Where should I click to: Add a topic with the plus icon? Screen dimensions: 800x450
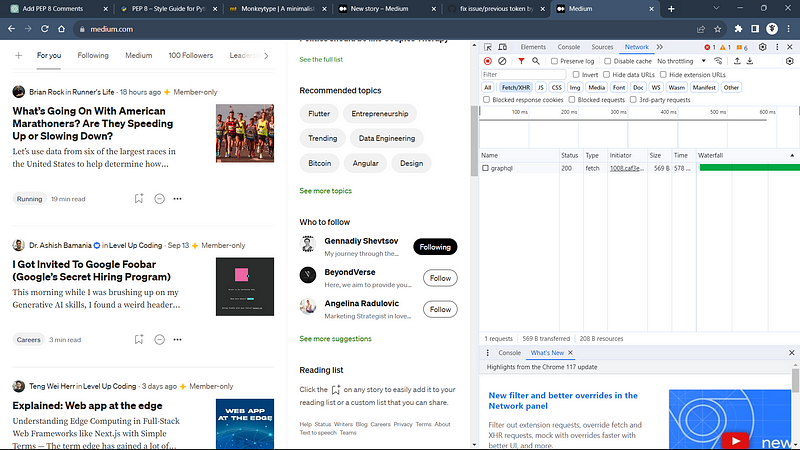[18, 55]
